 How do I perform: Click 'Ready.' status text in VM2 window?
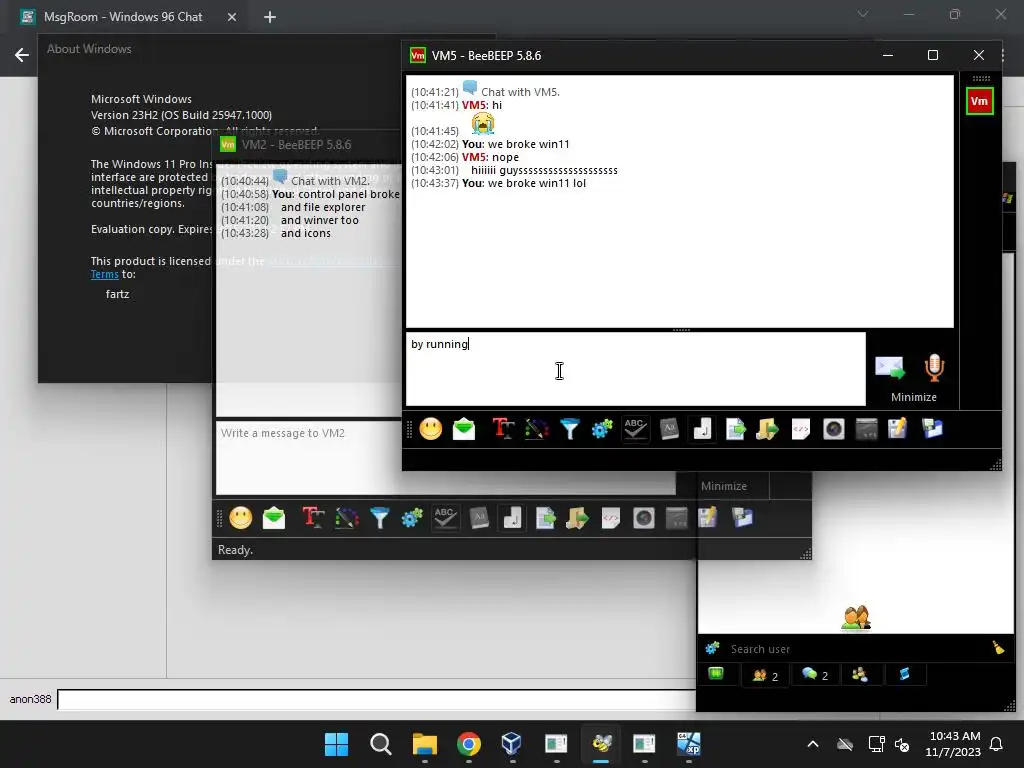pos(235,550)
